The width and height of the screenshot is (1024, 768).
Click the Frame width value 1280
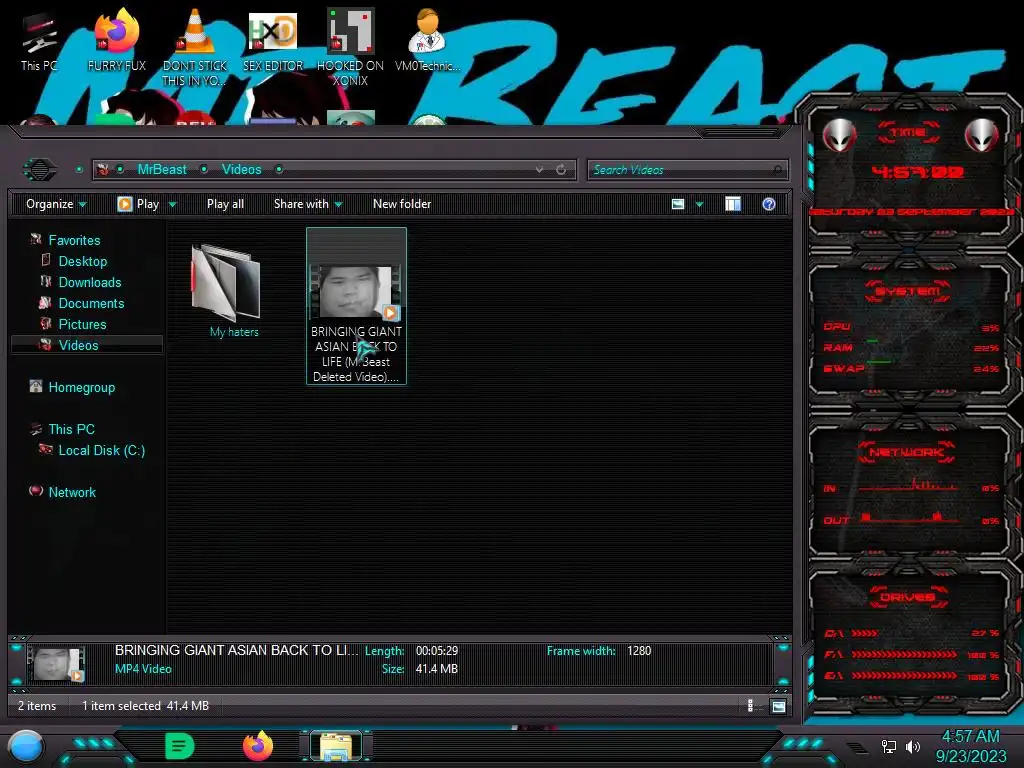click(639, 651)
